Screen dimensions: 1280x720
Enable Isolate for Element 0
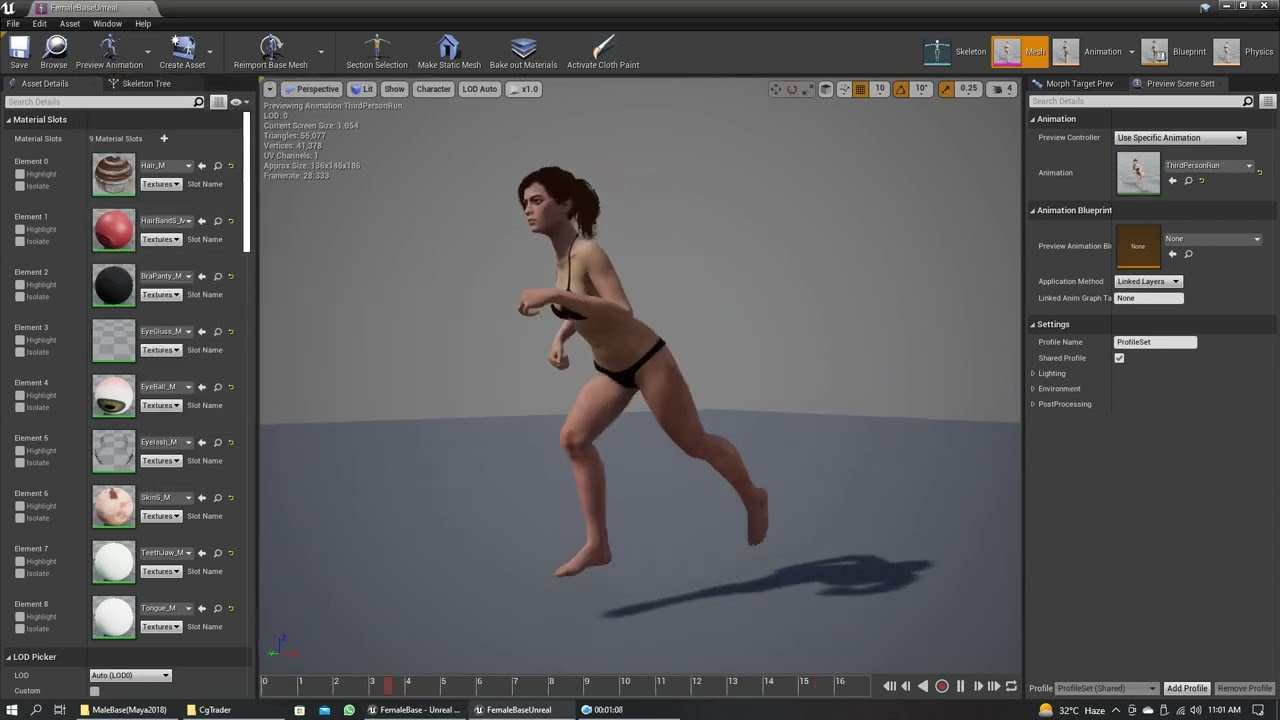[x=20, y=186]
